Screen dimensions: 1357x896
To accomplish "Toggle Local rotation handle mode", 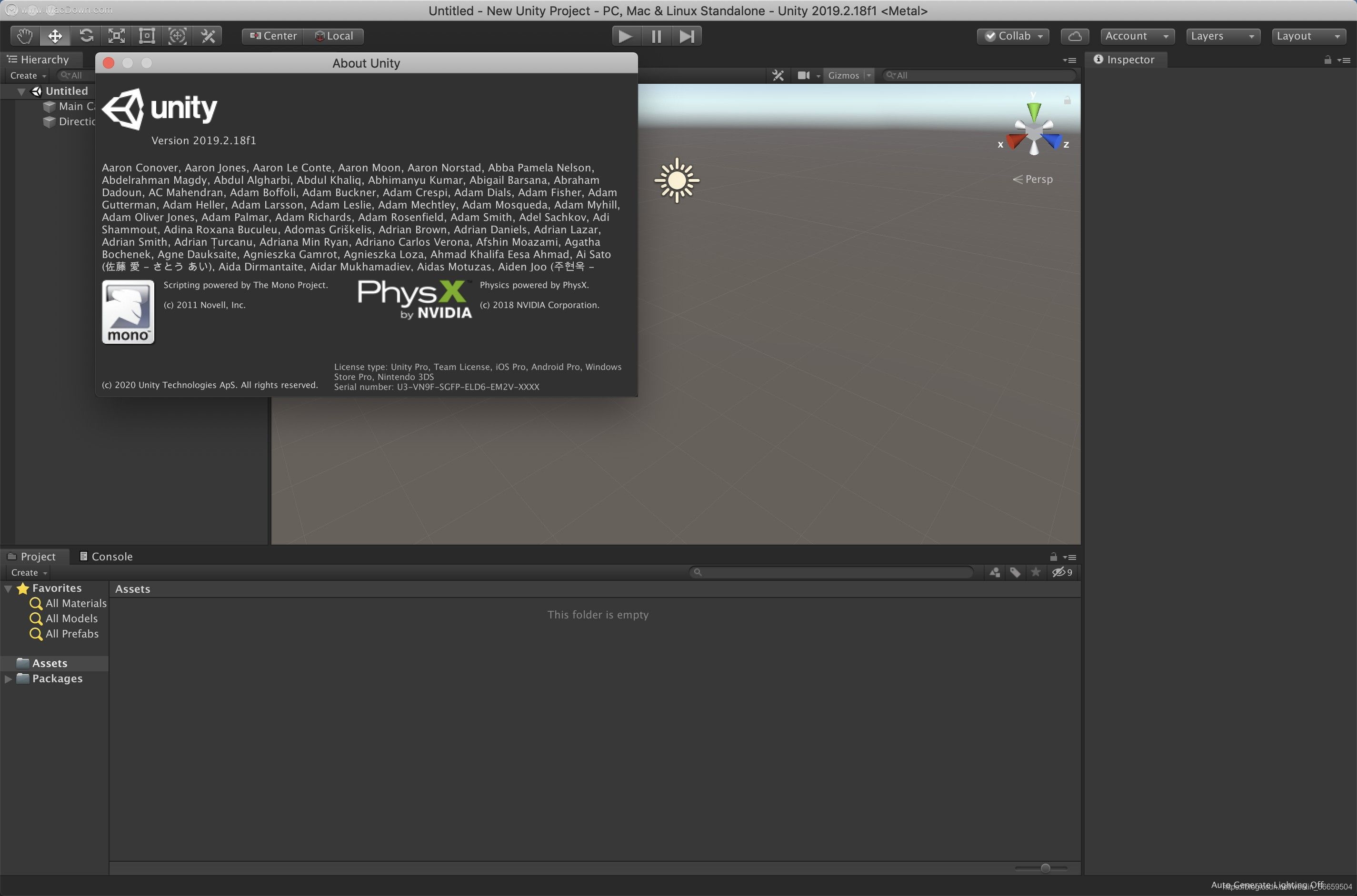I will coord(334,36).
